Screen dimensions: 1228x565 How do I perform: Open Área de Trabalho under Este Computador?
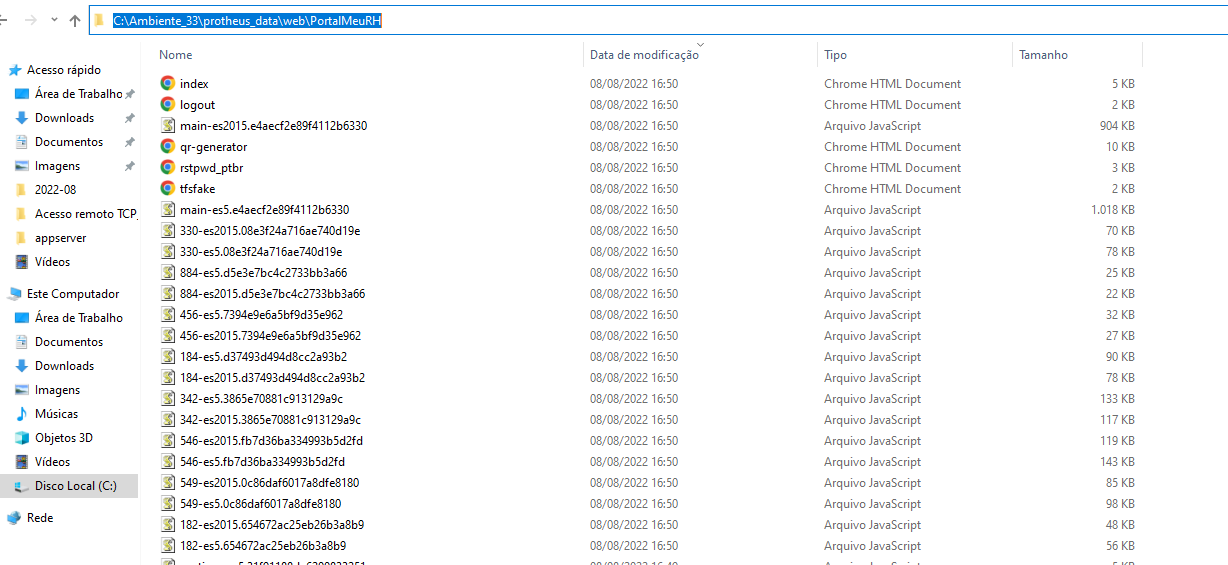point(79,318)
